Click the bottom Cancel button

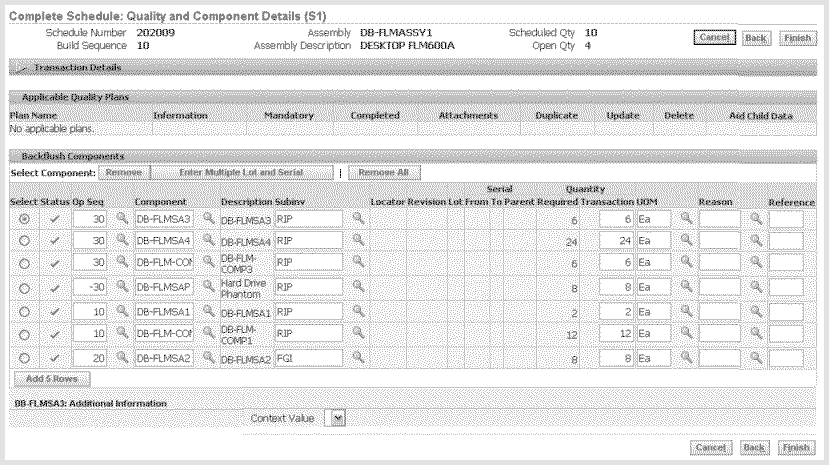(x=711, y=448)
